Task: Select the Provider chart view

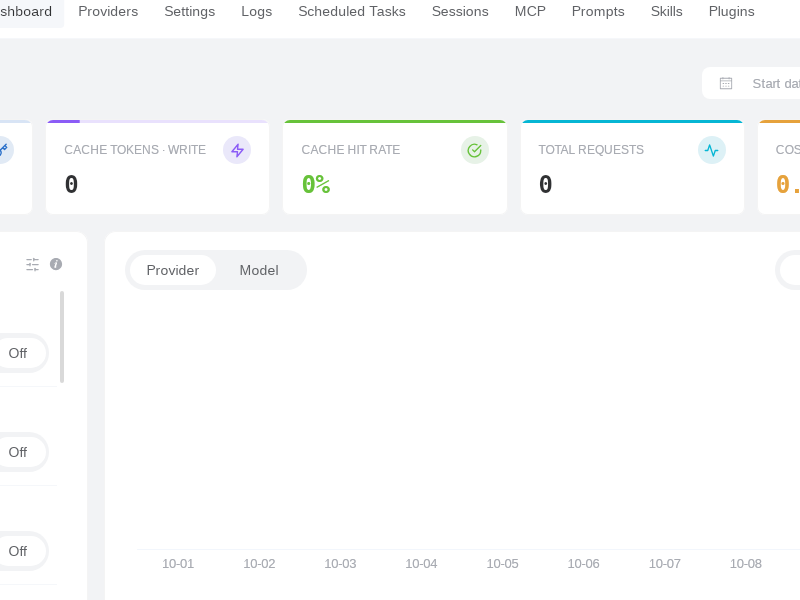Action: point(172,270)
